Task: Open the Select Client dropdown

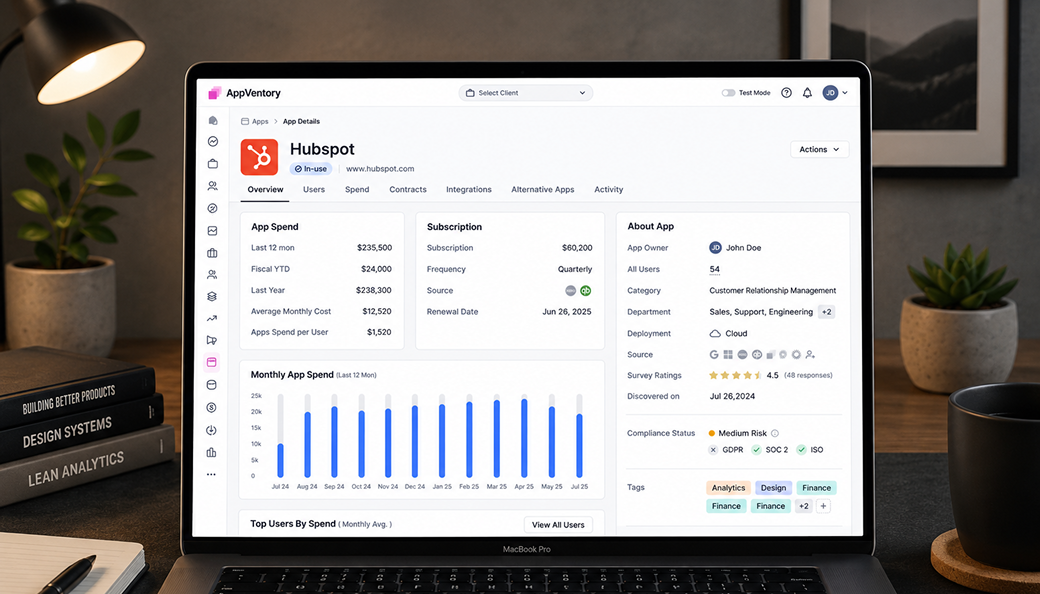Action: coord(525,93)
